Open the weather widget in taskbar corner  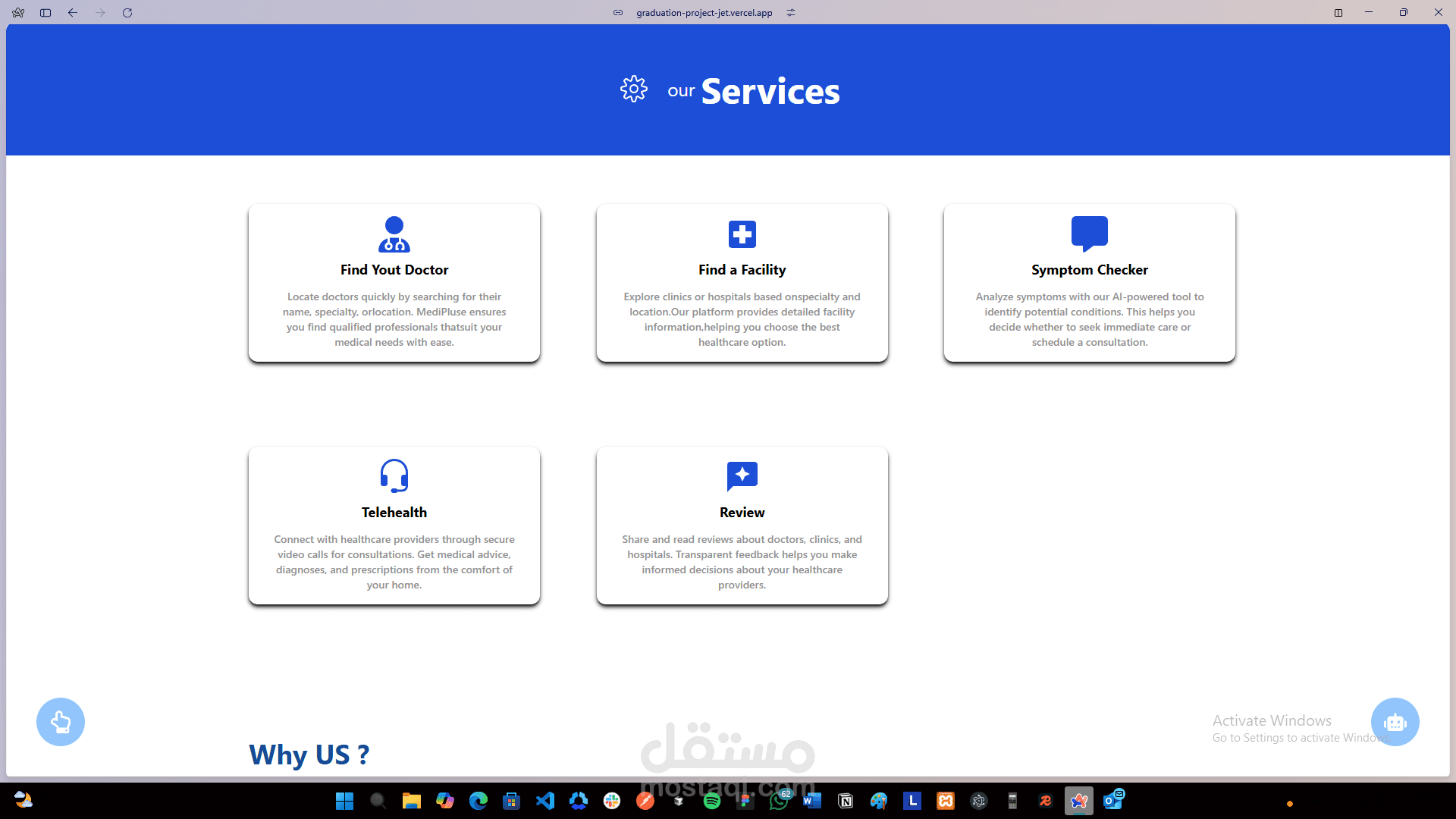click(24, 801)
